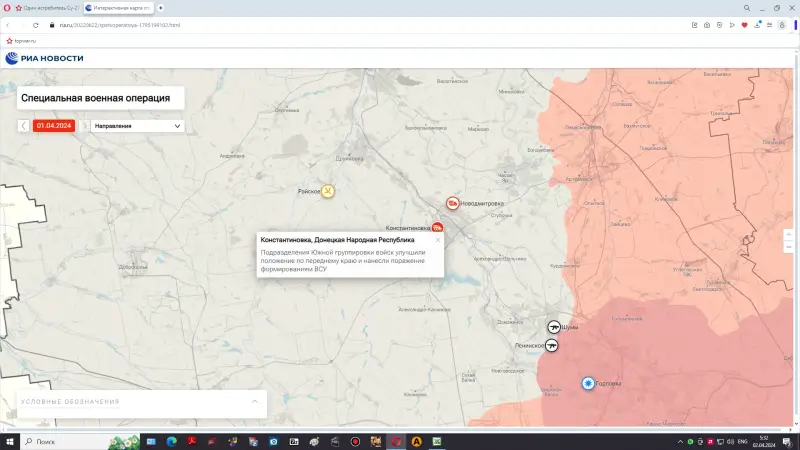Click the Новодмитровка tank marker
The height and width of the screenshot is (450, 800).
453,203
